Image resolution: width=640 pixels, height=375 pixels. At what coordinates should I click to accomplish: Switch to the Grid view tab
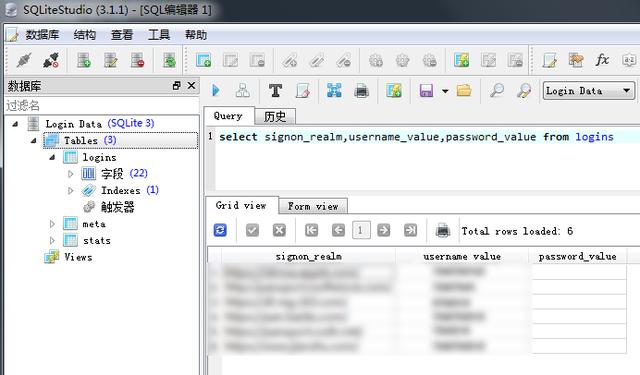[241, 205]
